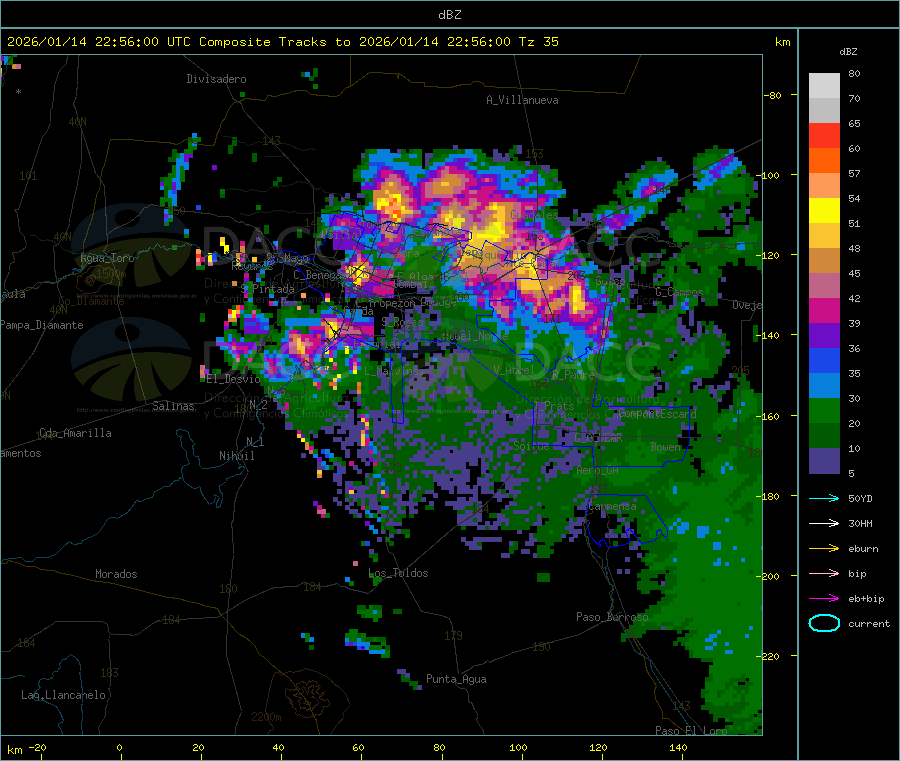Click the '50YD' legend label
Image resolution: width=900 pixels, height=761 pixels.
(860, 498)
